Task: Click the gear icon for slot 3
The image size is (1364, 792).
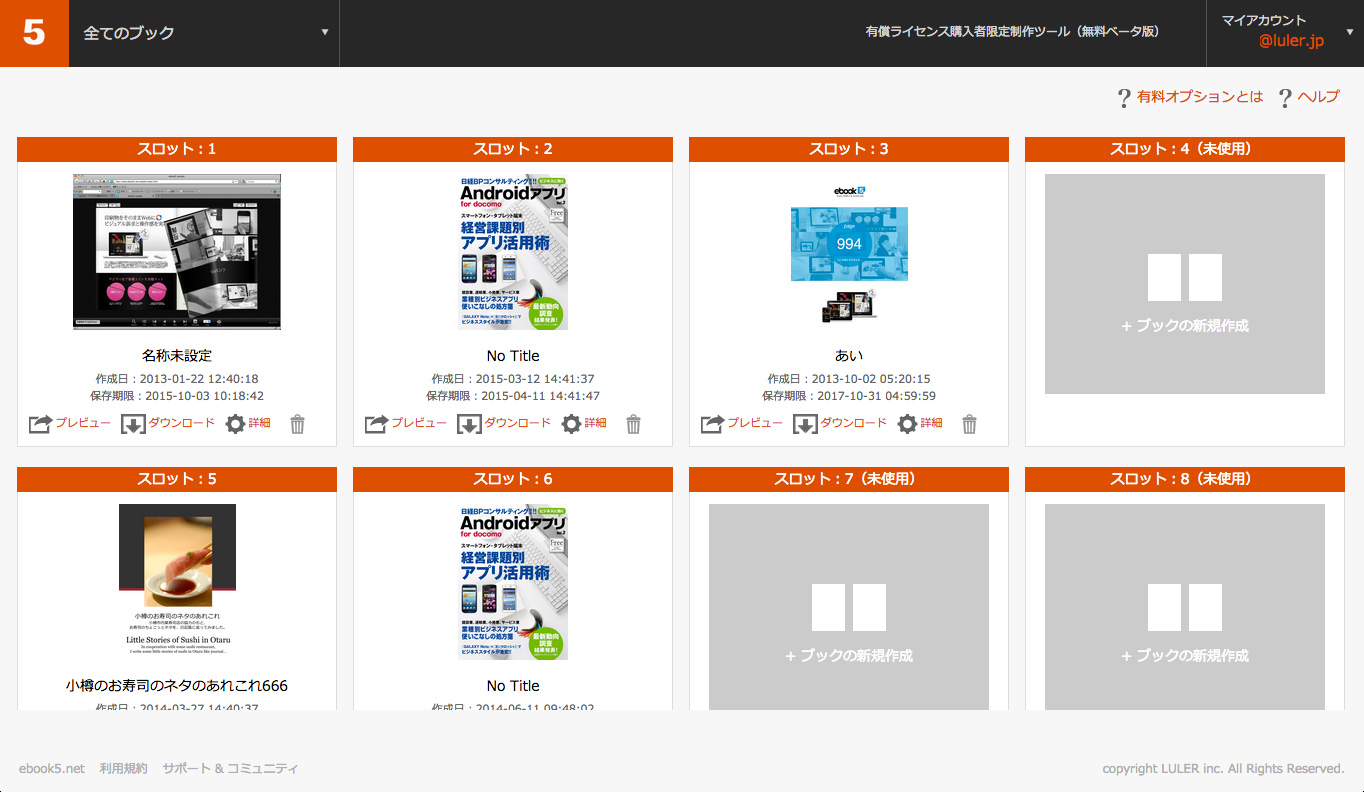Action: 907,424
